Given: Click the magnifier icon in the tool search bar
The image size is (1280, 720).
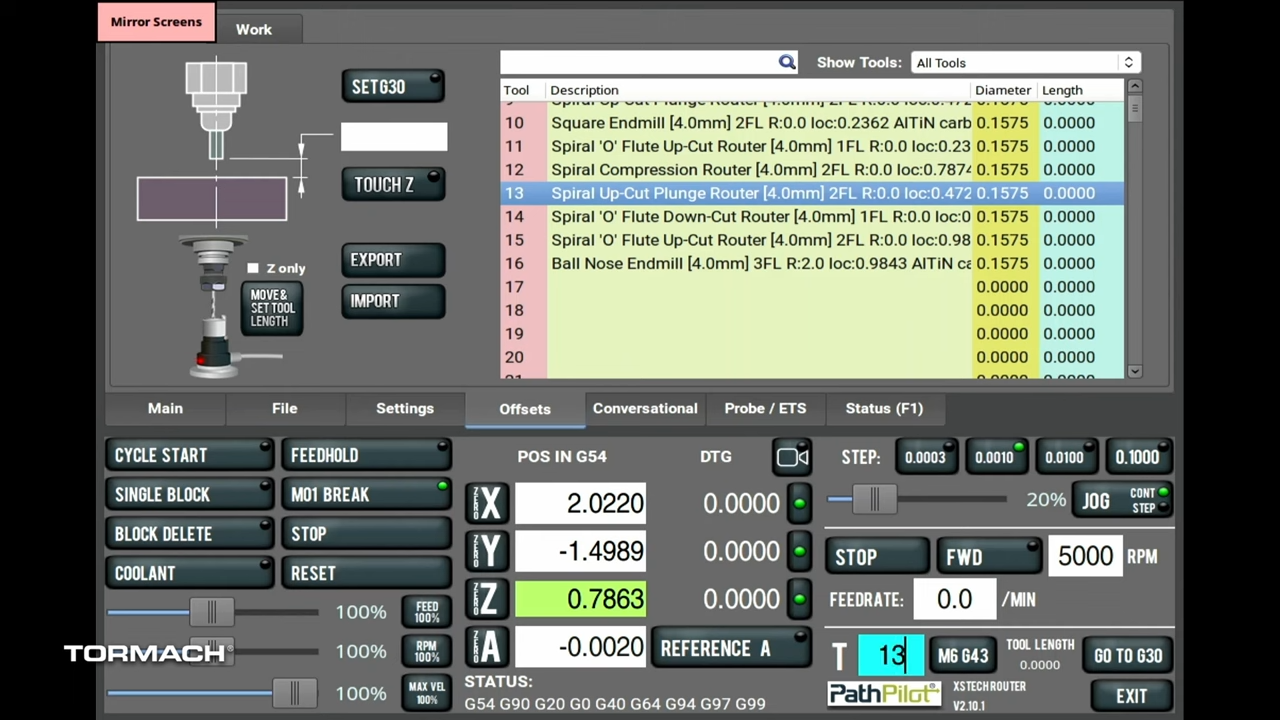Looking at the screenshot, I should point(787,62).
